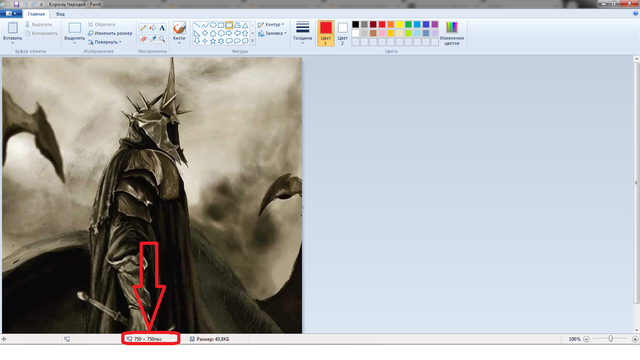
Task: Choose the Right triangle shape
Action: [197, 33]
